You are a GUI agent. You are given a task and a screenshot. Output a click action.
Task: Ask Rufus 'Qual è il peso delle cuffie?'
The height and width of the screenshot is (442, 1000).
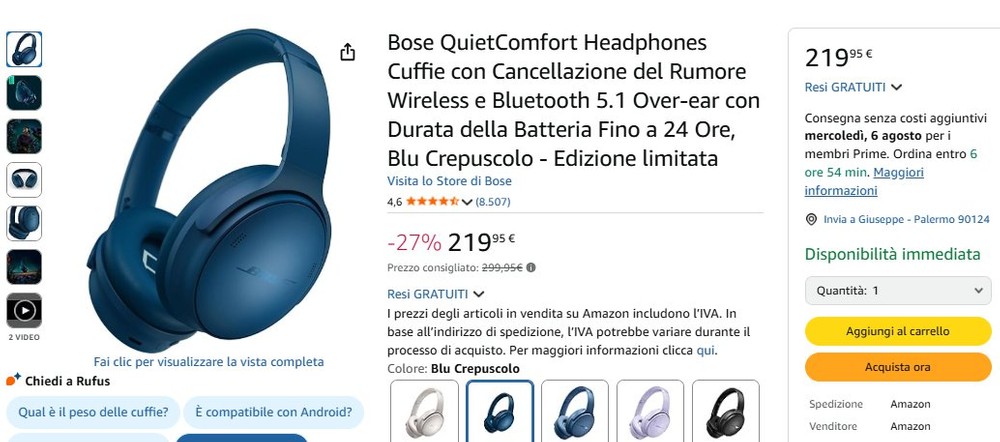coord(93,412)
